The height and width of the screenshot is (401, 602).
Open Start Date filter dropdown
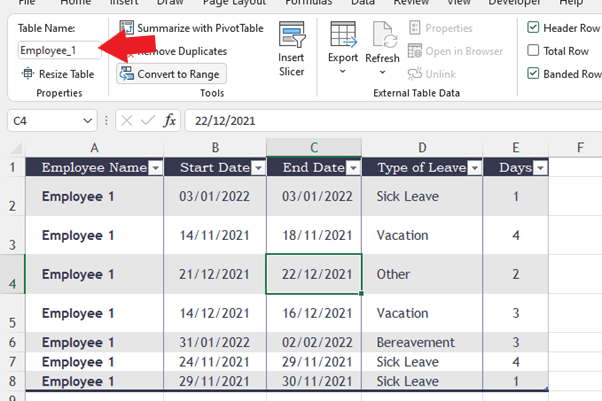258,168
